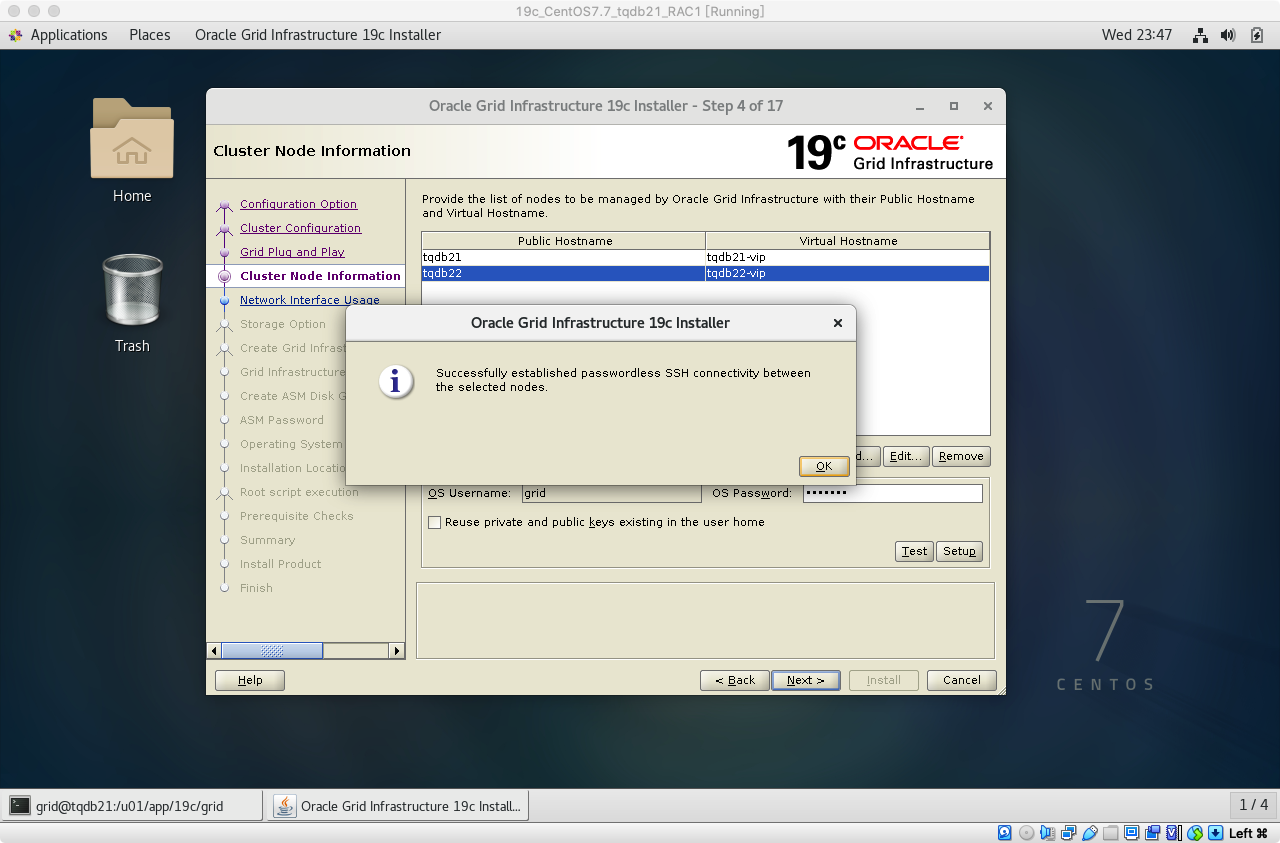Select tqdb21 public hostname row

tap(564, 257)
